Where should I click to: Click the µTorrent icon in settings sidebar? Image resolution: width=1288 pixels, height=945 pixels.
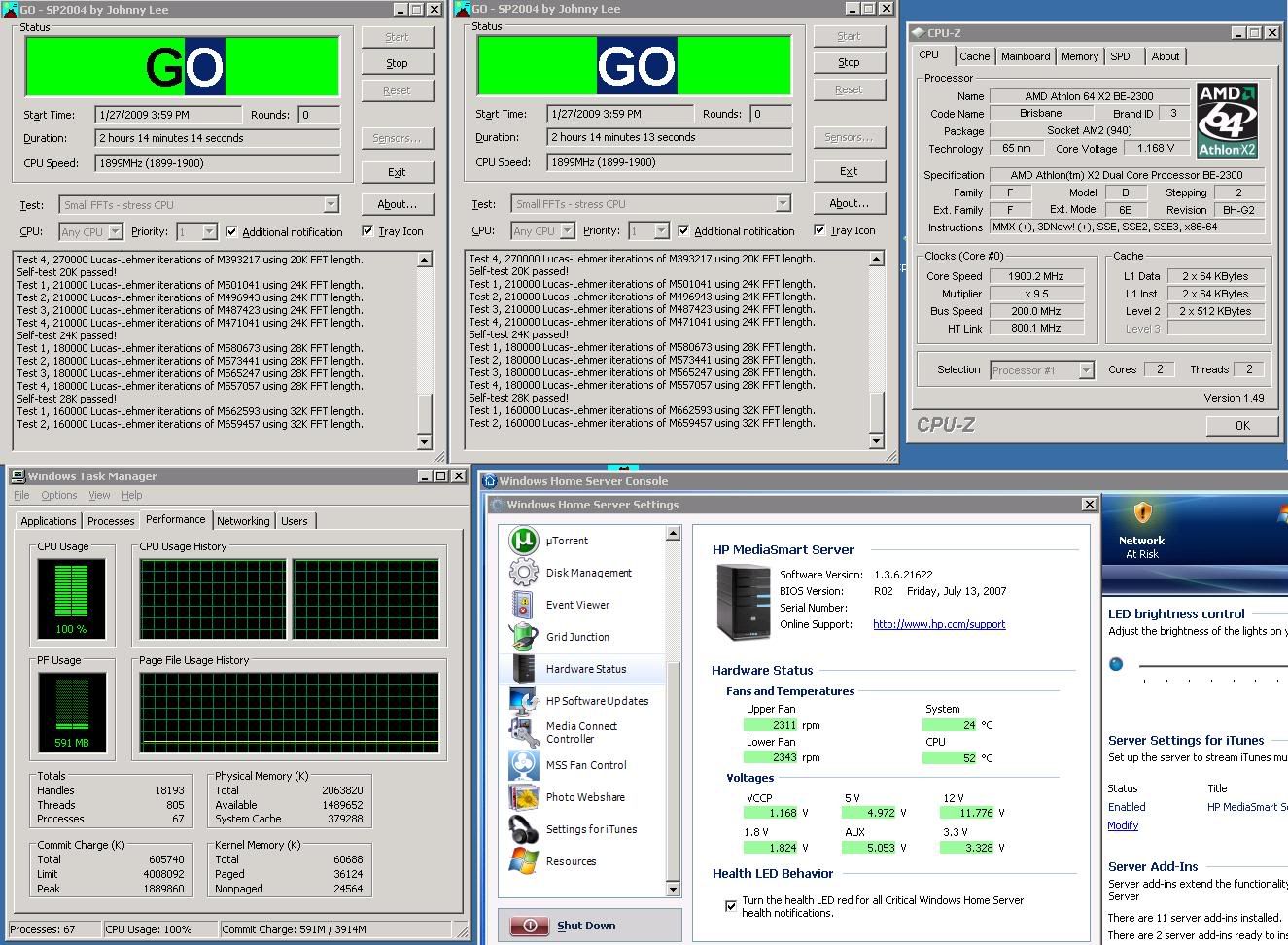523,541
